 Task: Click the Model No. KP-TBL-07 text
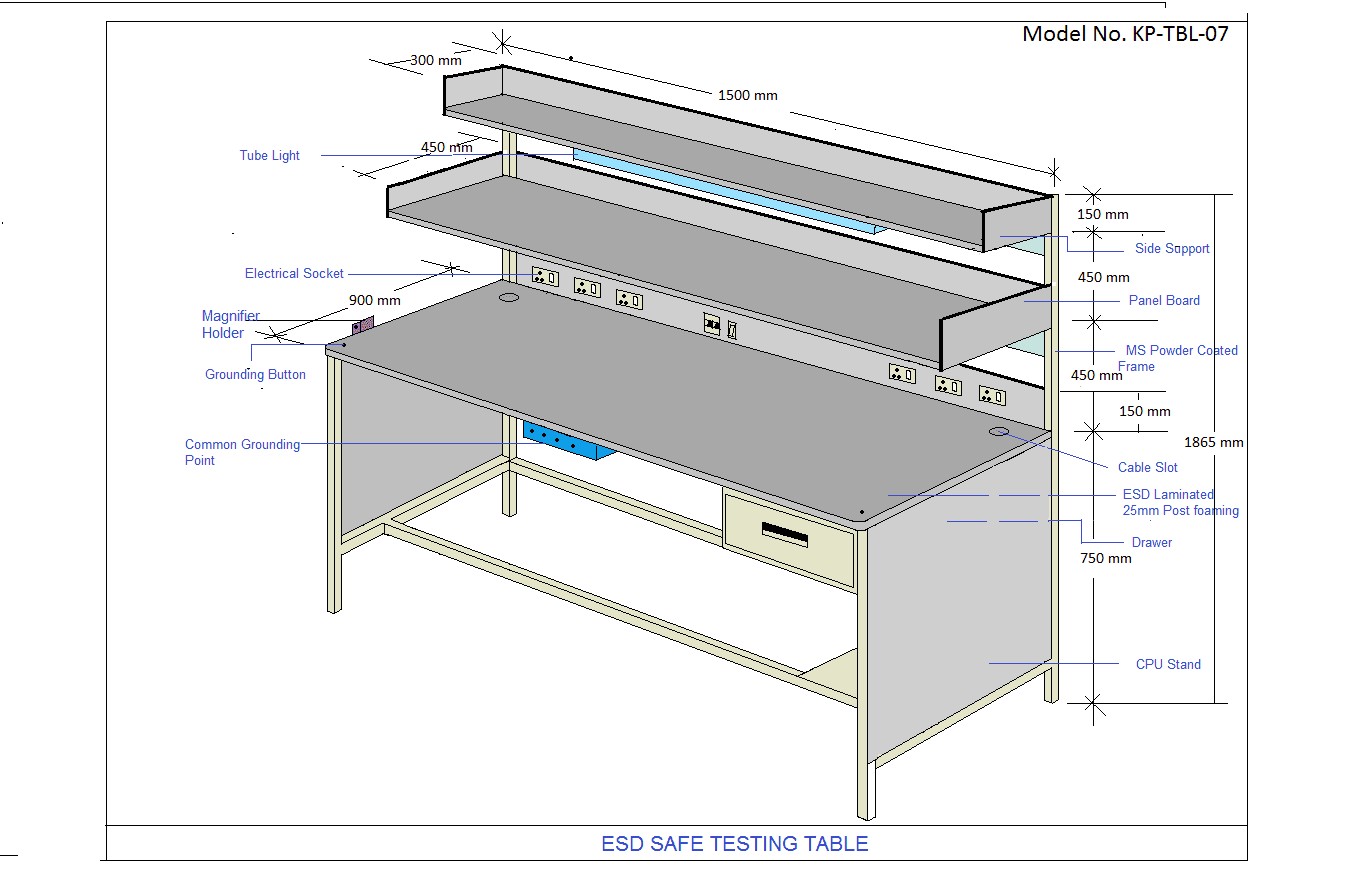coord(1125,34)
